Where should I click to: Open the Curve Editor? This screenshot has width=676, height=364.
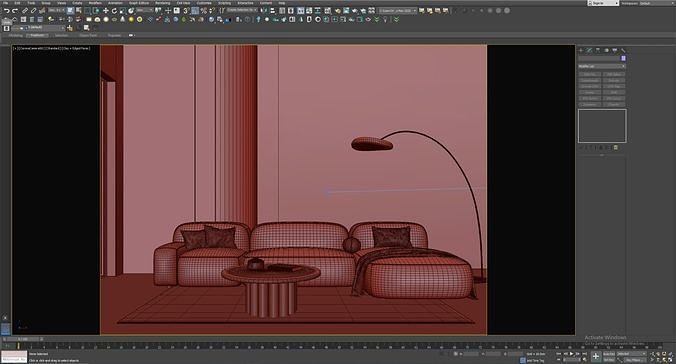(309, 10)
